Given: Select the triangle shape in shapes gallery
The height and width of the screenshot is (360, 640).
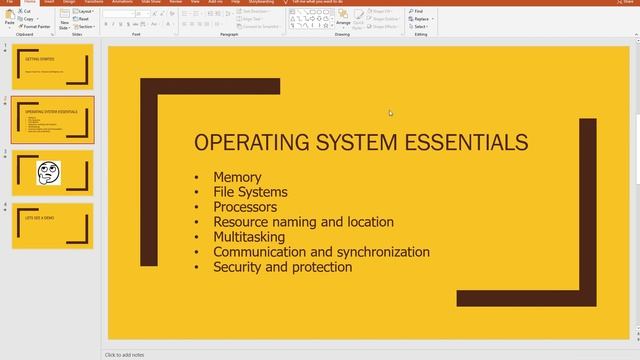Looking at the screenshot, I should pyautogui.click(x=293, y=19).
